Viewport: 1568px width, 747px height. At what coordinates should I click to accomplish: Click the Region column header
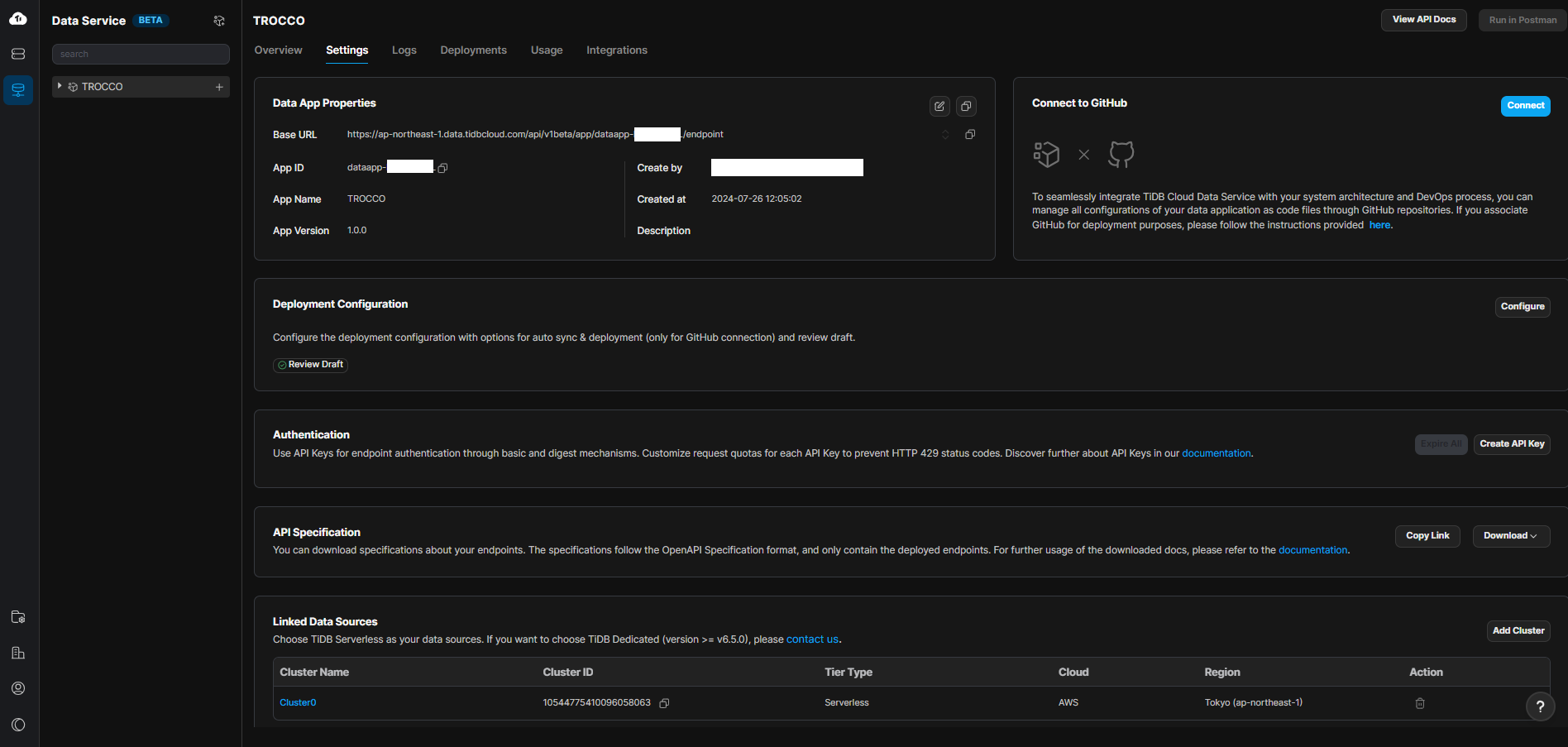pos(1222,673)
